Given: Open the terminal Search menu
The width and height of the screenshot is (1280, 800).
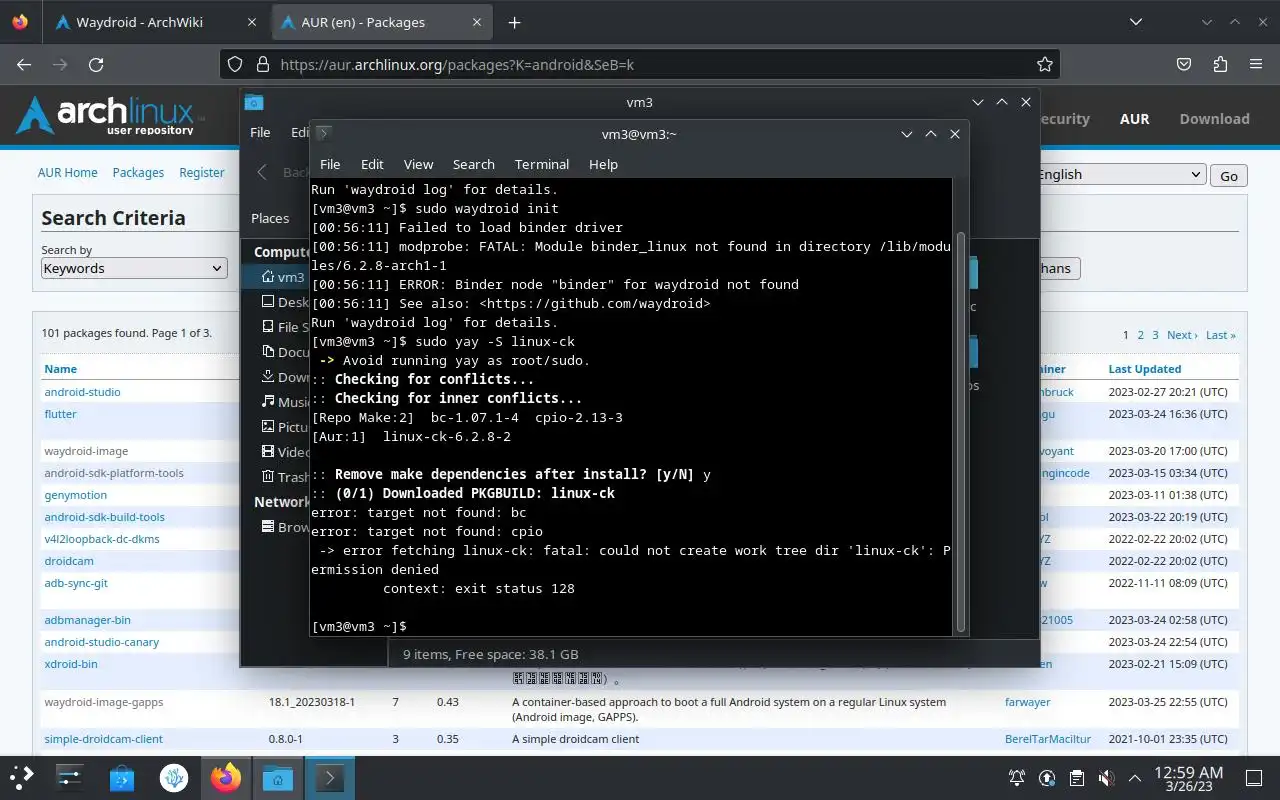Looking at the screenshot, I should click(x=473, y=164).
